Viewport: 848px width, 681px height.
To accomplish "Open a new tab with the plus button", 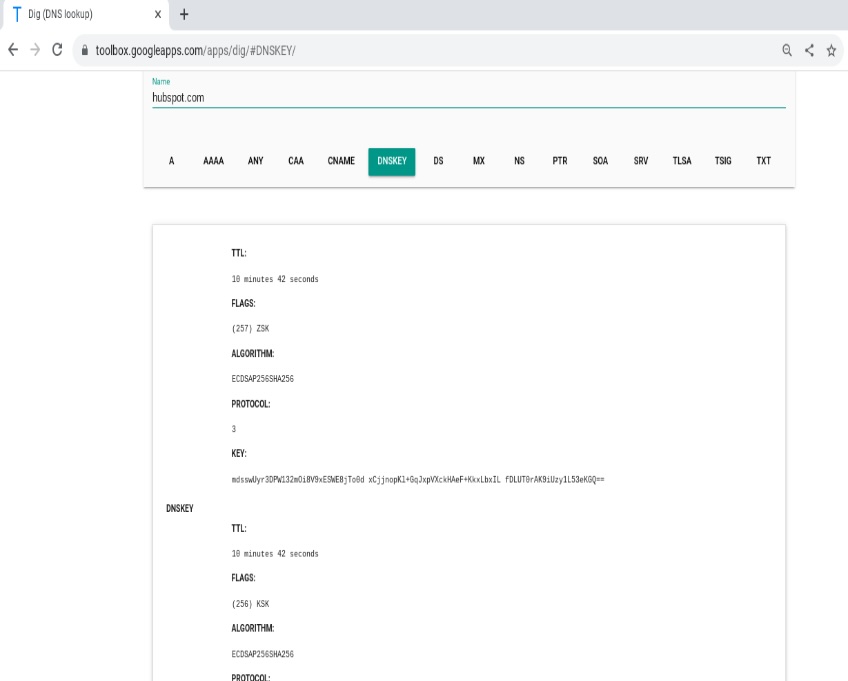I will (184, 14).
